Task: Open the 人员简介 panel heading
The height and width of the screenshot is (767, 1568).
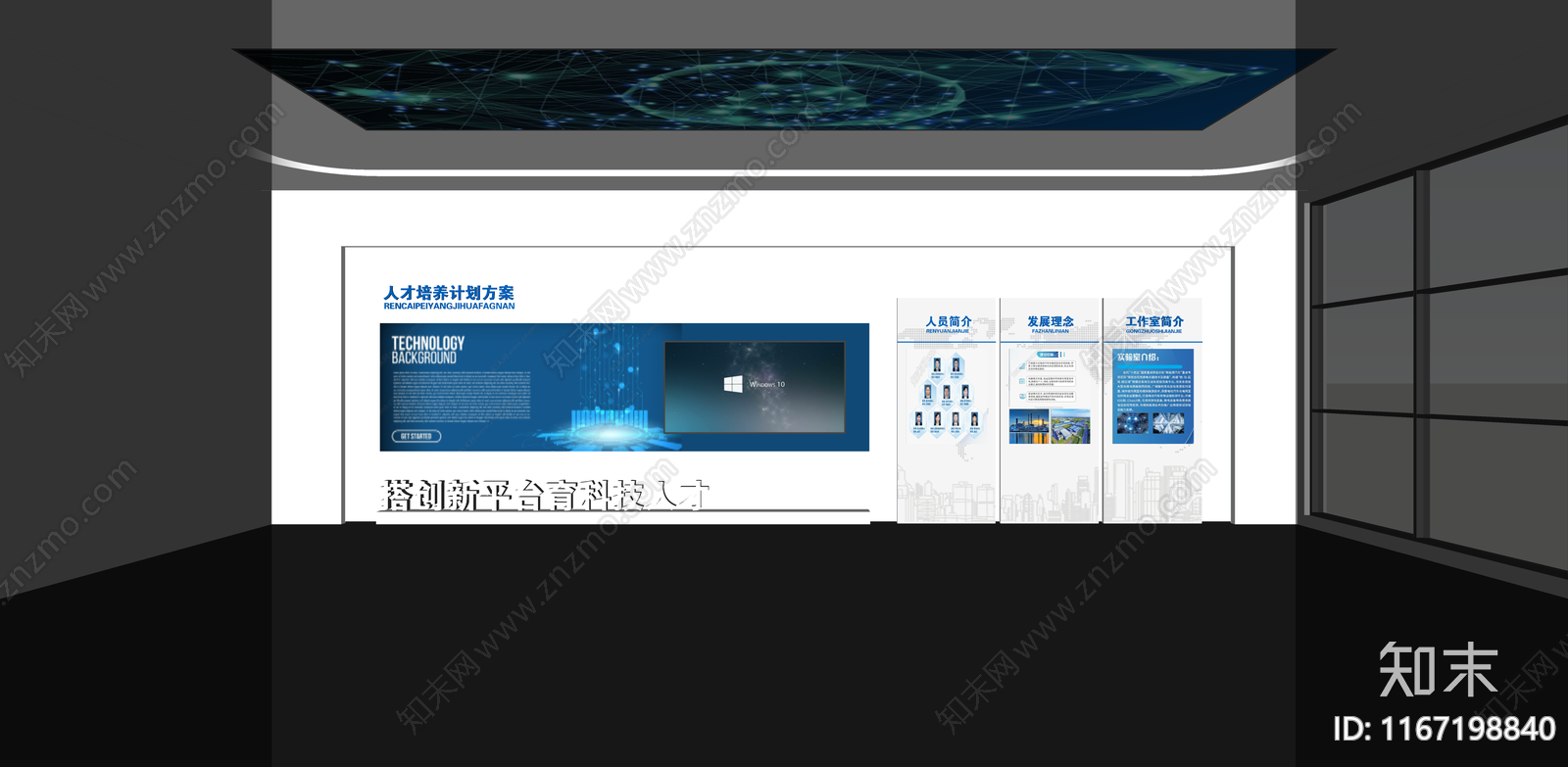Action: [948, 321]
